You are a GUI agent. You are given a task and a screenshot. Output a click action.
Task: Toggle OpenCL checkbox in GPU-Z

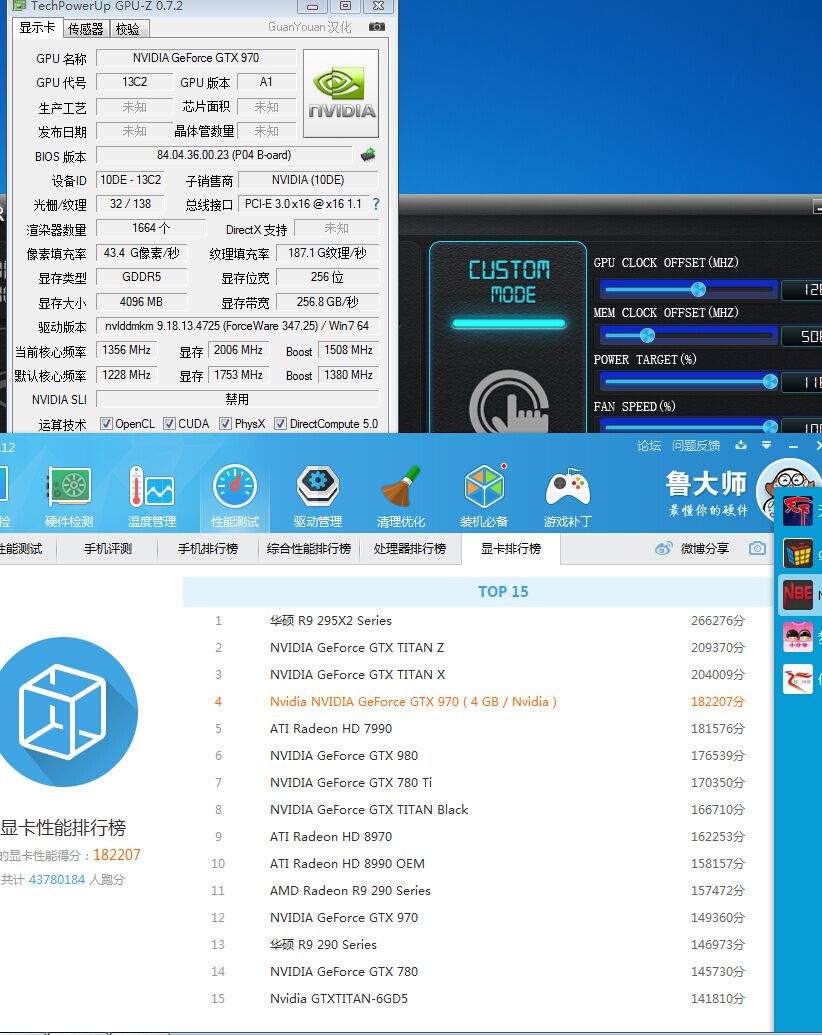pos(106,424)
